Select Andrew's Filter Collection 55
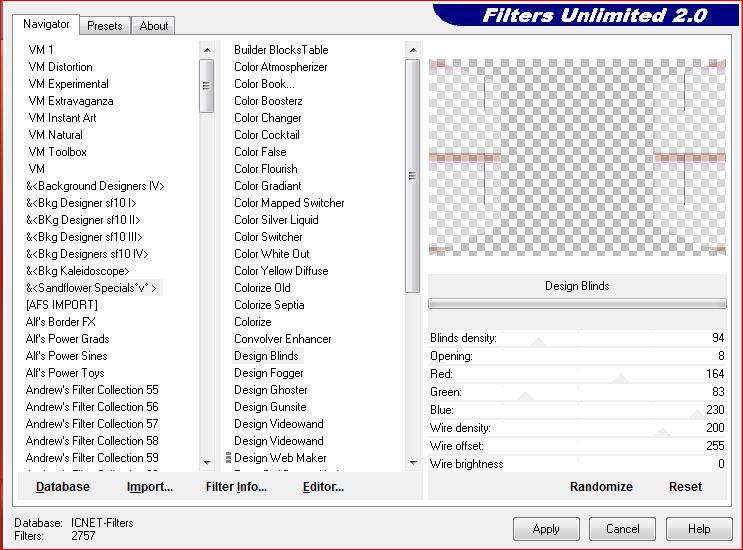 tap(92, 390)
